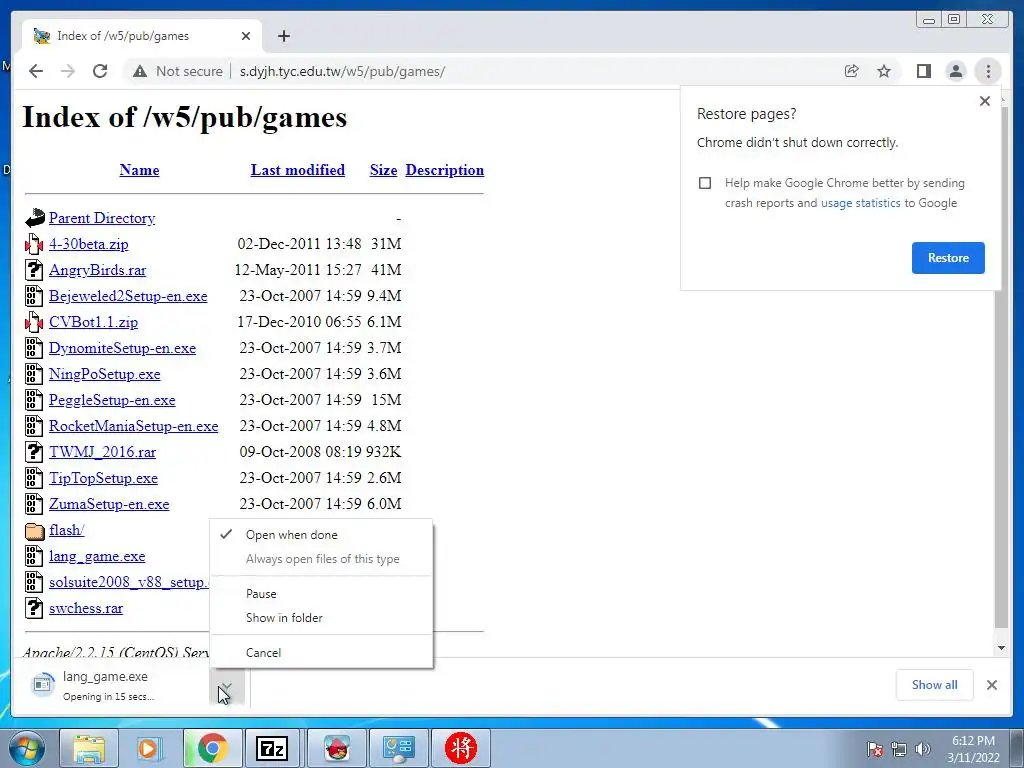Viewport: 1024px width, 768px height.
Task: Open 7-Zip from taskbar
Action: coord(272,748)
